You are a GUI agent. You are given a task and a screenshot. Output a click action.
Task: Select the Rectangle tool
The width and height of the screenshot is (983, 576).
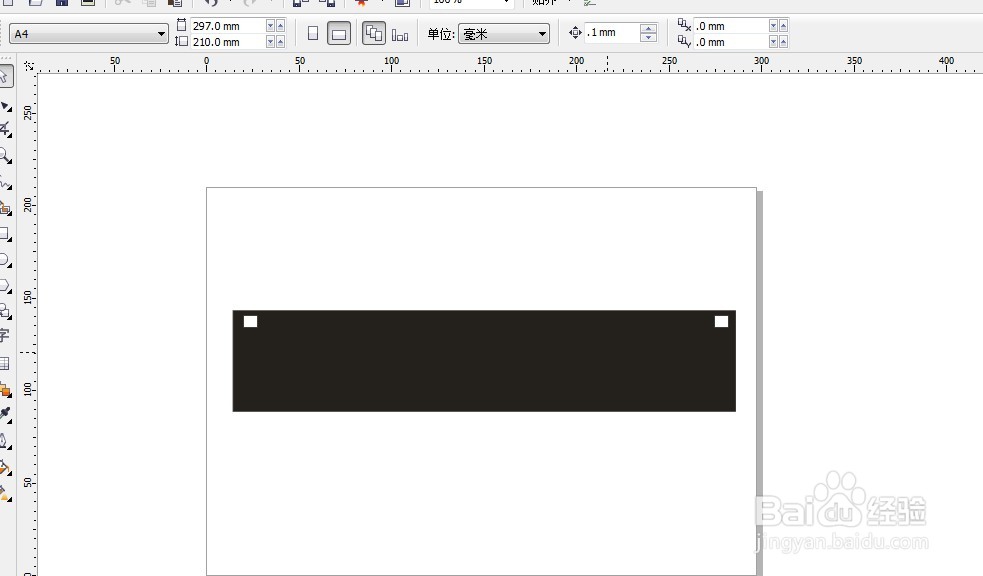tap(8, 236)
